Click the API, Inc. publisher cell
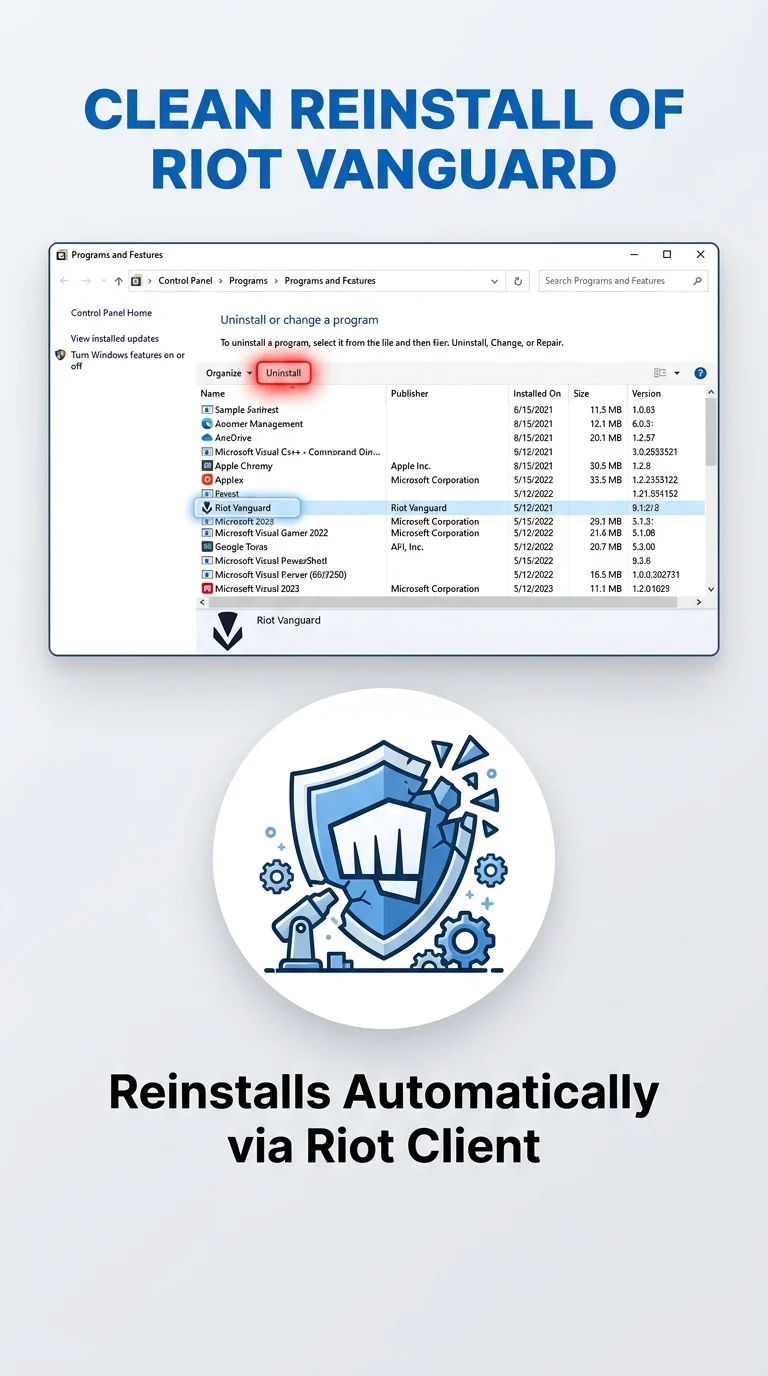 click(x=407, y=547)
